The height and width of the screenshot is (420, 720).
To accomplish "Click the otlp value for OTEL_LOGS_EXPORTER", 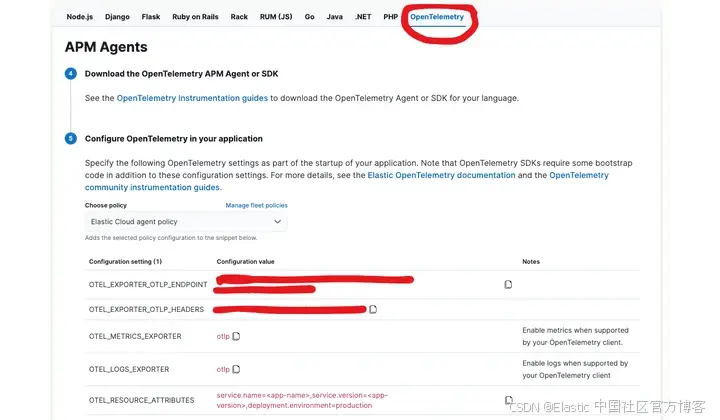I will tap(223, 370).
